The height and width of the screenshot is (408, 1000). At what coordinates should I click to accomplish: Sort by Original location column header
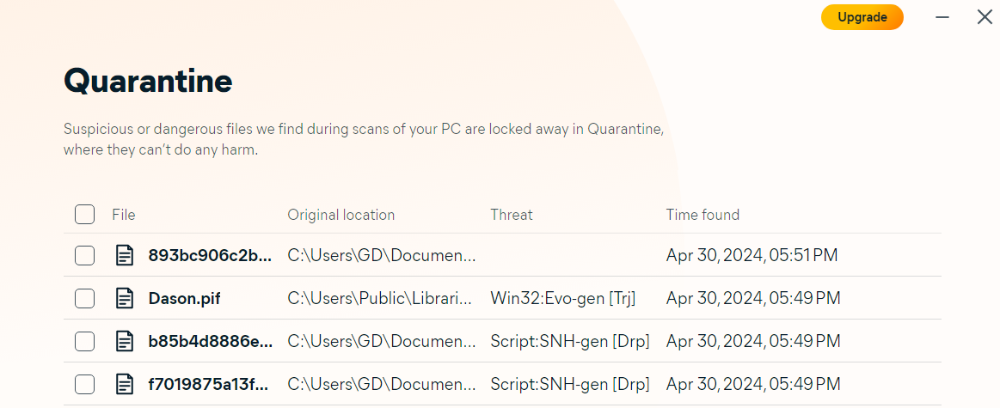[x=341, y=215]
